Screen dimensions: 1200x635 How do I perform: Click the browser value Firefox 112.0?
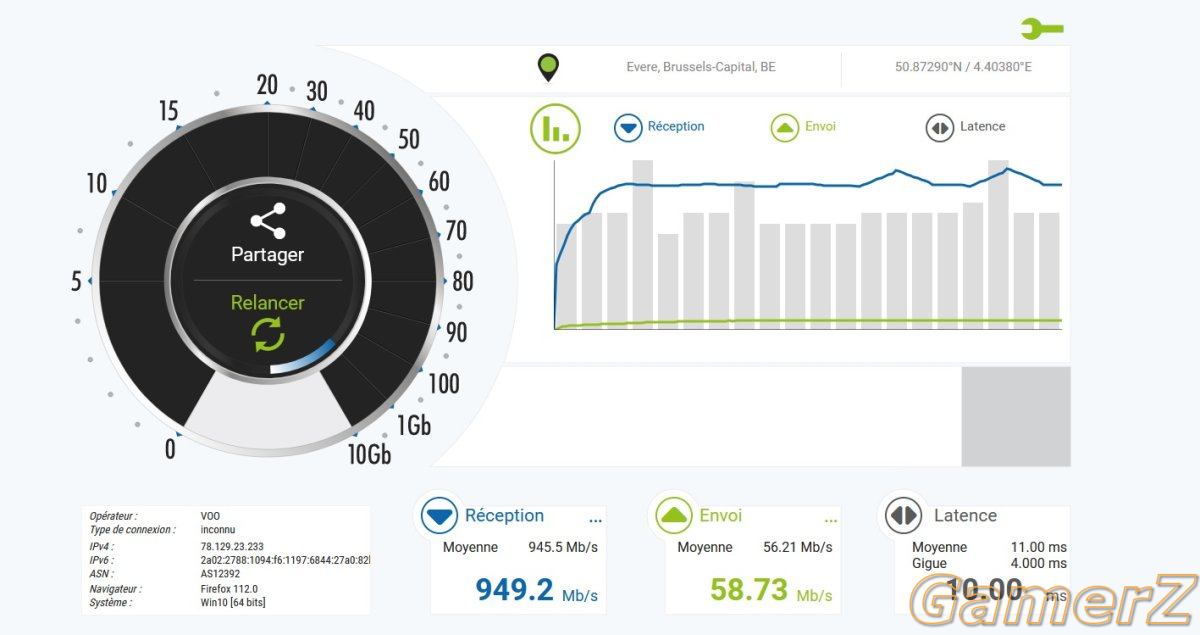[229, 590]
